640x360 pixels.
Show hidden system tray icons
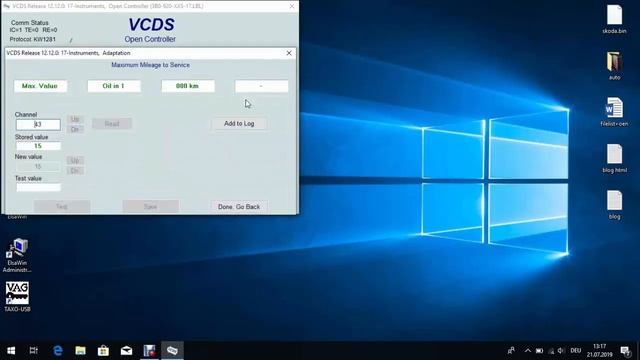click(x=528, y=350)
